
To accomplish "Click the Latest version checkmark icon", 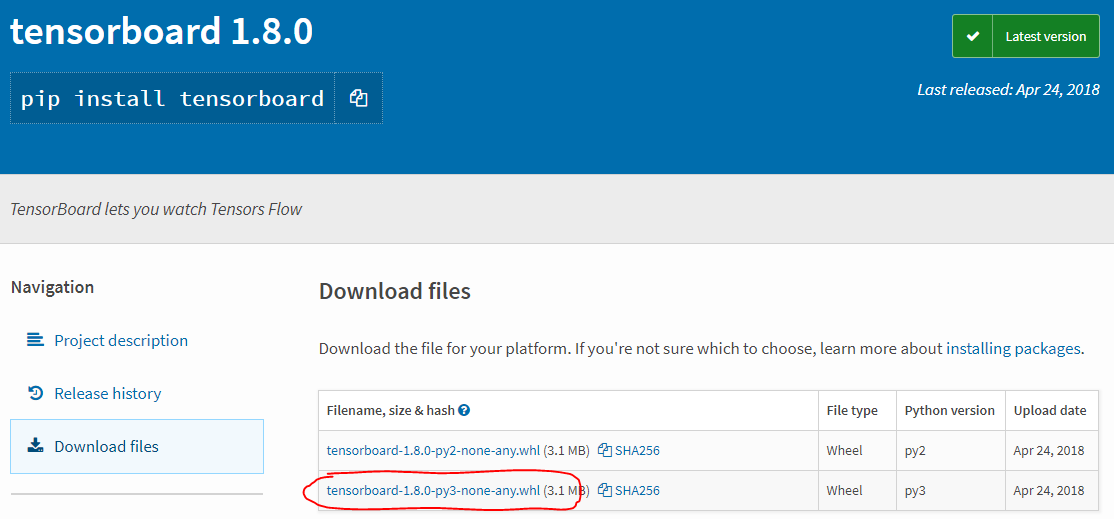I will coord(972,36).
